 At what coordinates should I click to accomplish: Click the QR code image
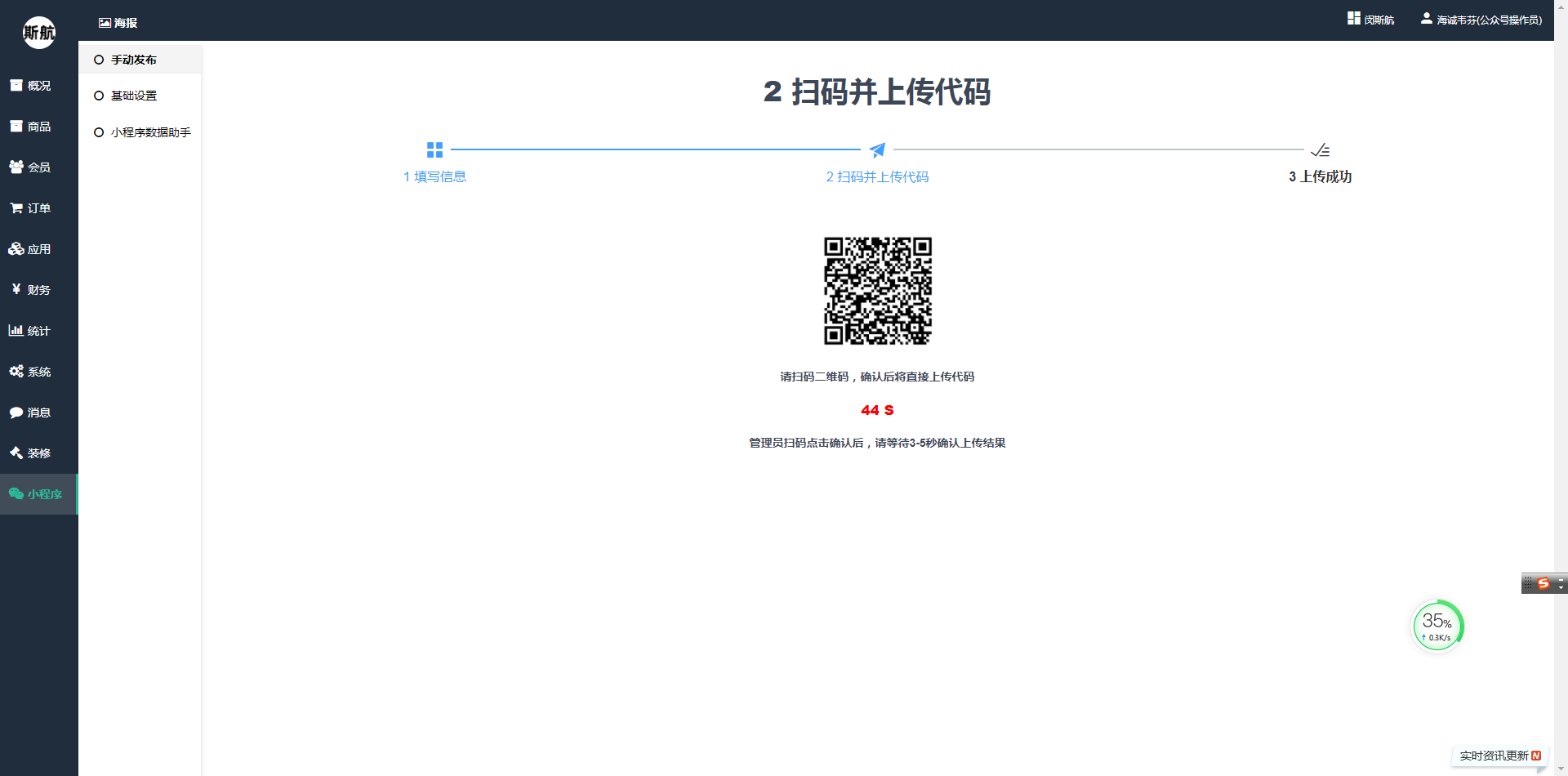(x=877, y=291)
